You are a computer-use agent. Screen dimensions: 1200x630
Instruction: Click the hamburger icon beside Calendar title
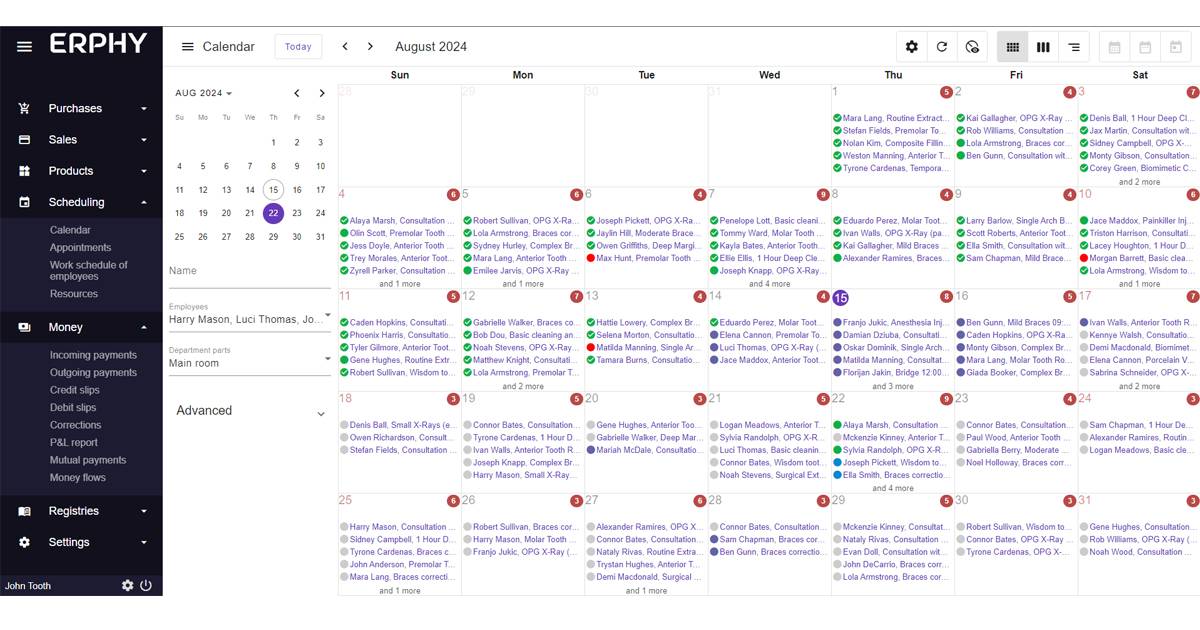point(187,47)
